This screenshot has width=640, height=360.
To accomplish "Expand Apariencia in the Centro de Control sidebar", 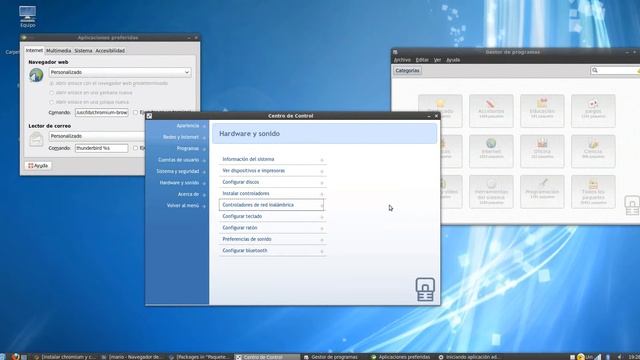I will (192, 126).
